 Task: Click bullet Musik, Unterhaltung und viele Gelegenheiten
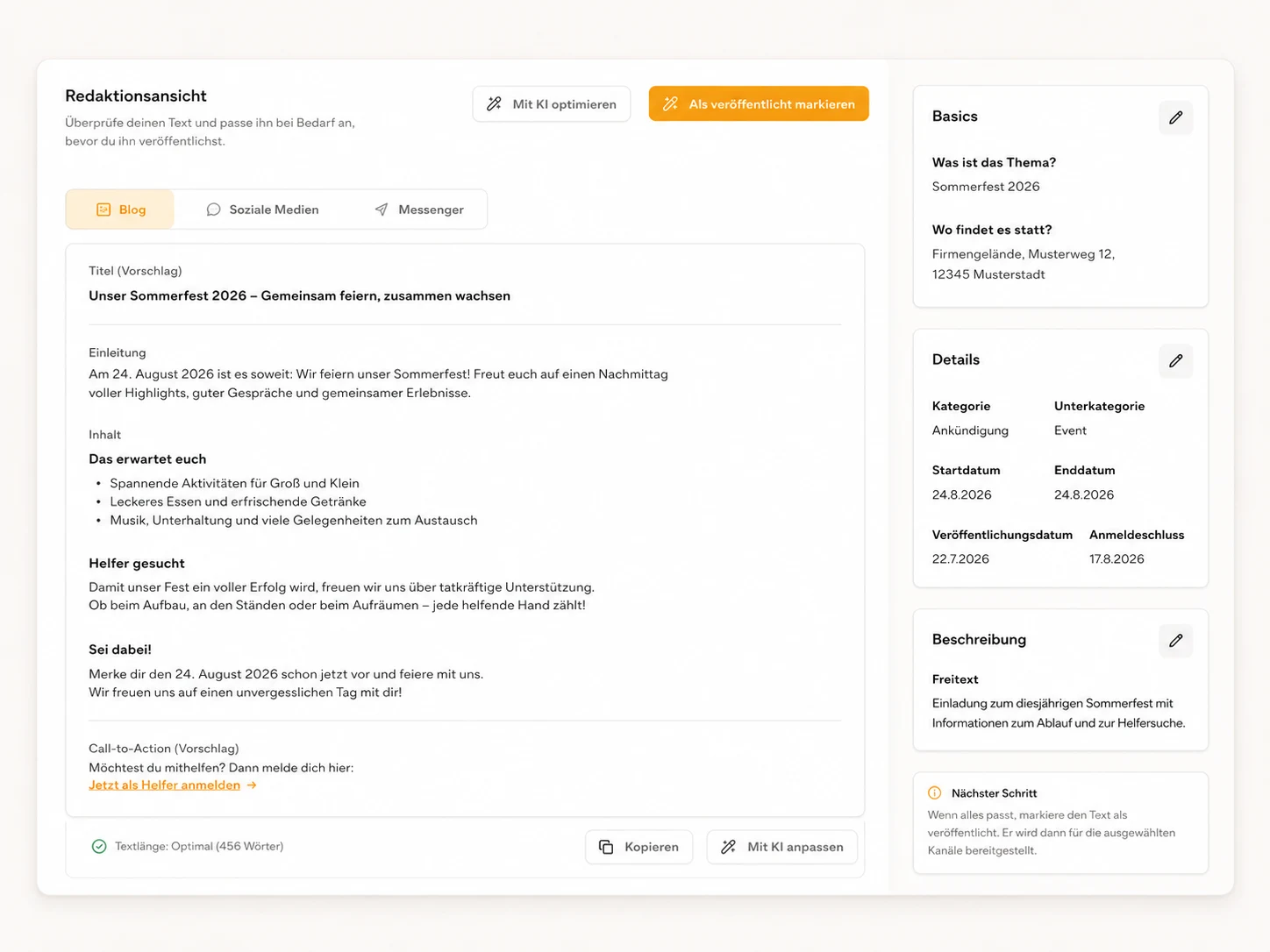click(294, 521)
